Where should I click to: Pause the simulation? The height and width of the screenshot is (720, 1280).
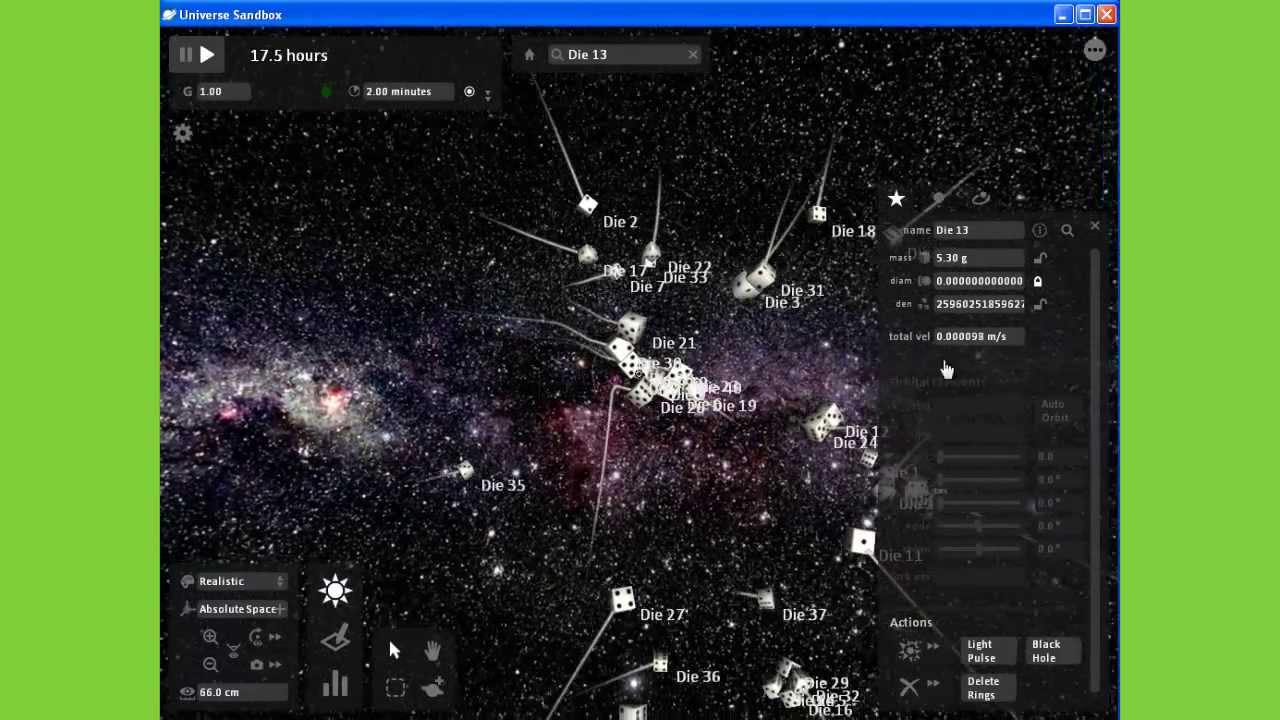[186, 55]
